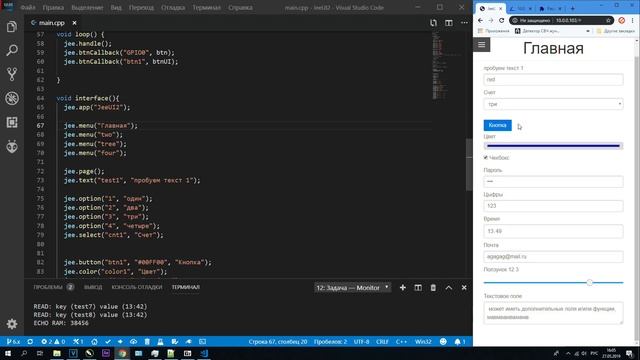Open the Extensions view
Image resolution: width=640 pixels, height=360 pixels.
click(12, 122)
